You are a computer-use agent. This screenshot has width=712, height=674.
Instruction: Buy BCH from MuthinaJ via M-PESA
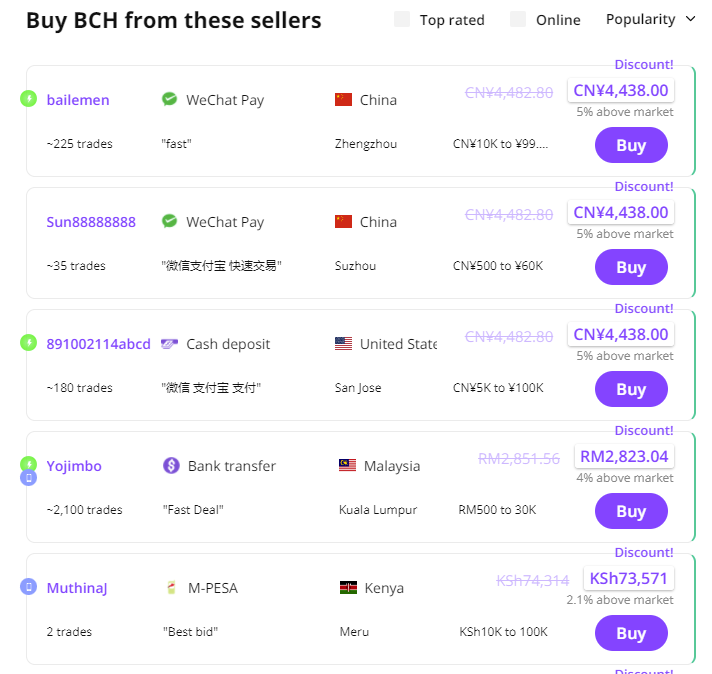pyautogui.click(x=631, y=633)
